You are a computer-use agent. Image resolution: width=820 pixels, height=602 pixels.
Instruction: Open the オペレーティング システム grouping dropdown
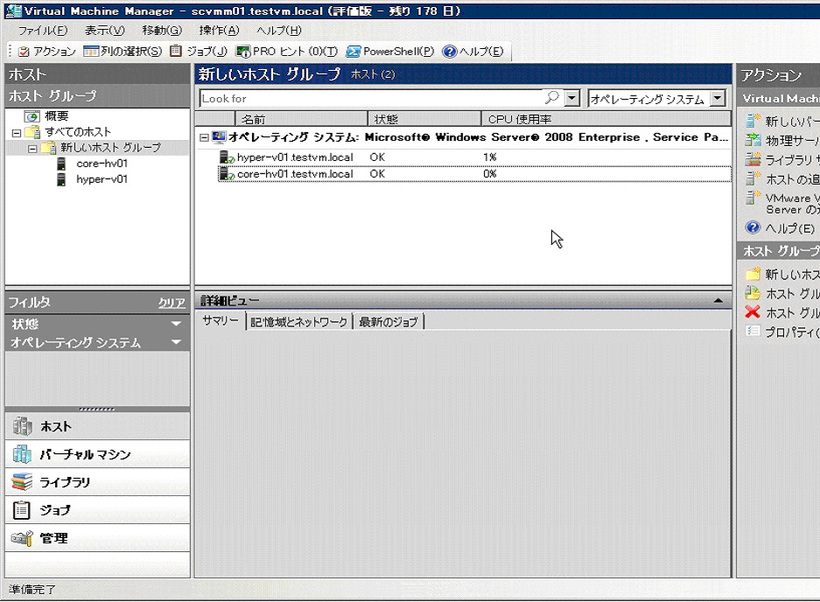coord(718,99)
